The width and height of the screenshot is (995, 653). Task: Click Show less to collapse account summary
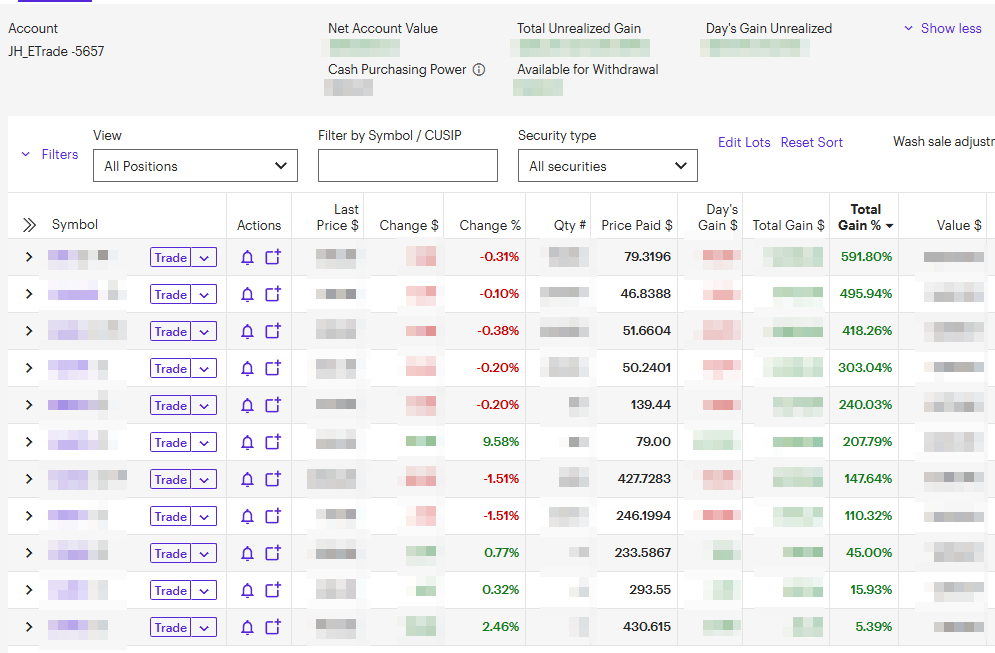(x=942, y=29)
